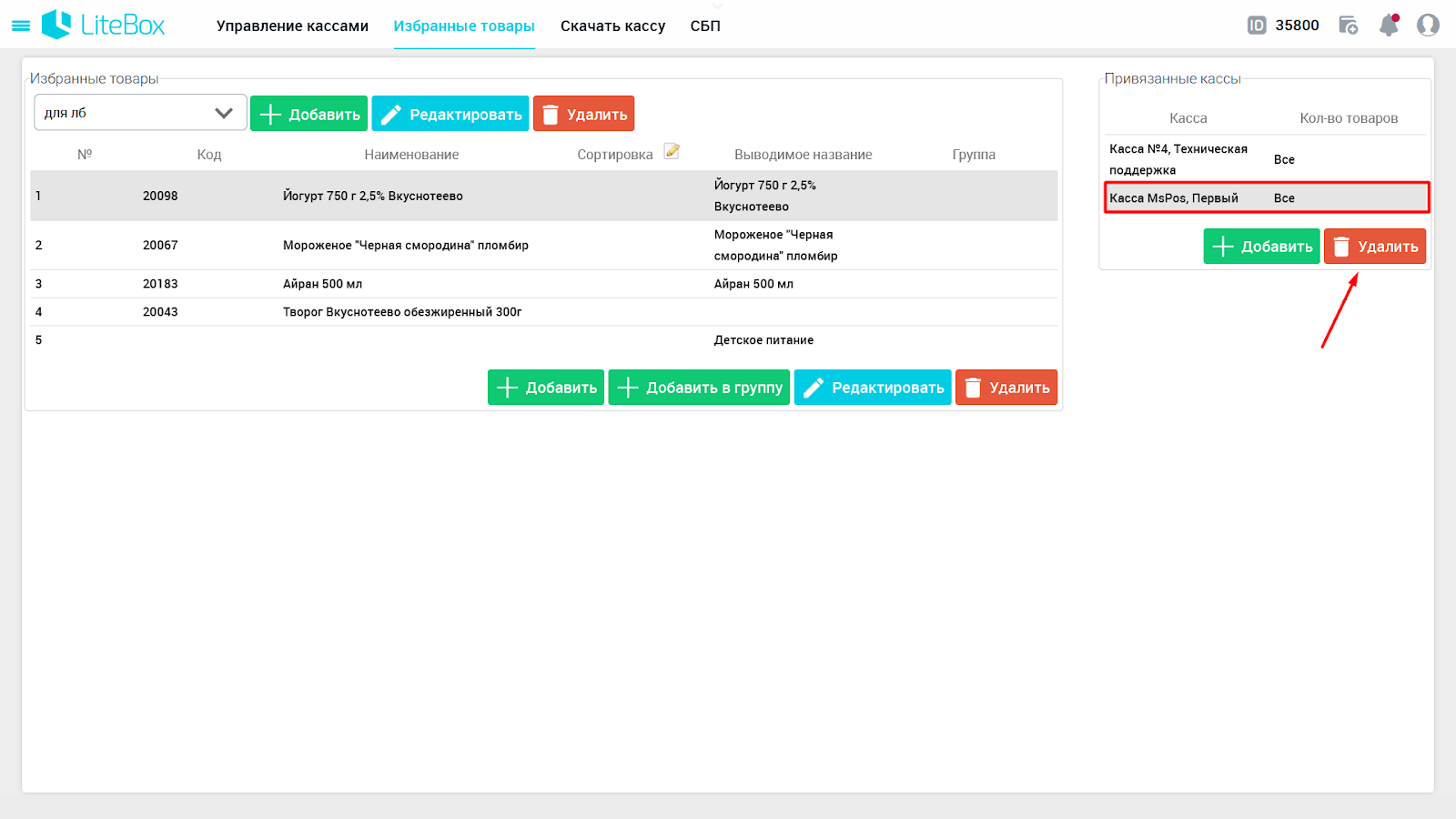Click Добавить button below products table
1456x819 pixels.
[546, 388]
